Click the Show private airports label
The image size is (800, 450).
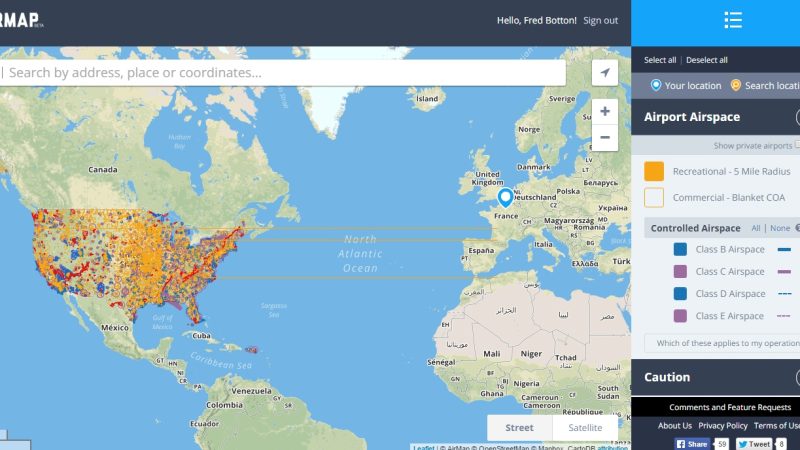[x=753, y=146]
